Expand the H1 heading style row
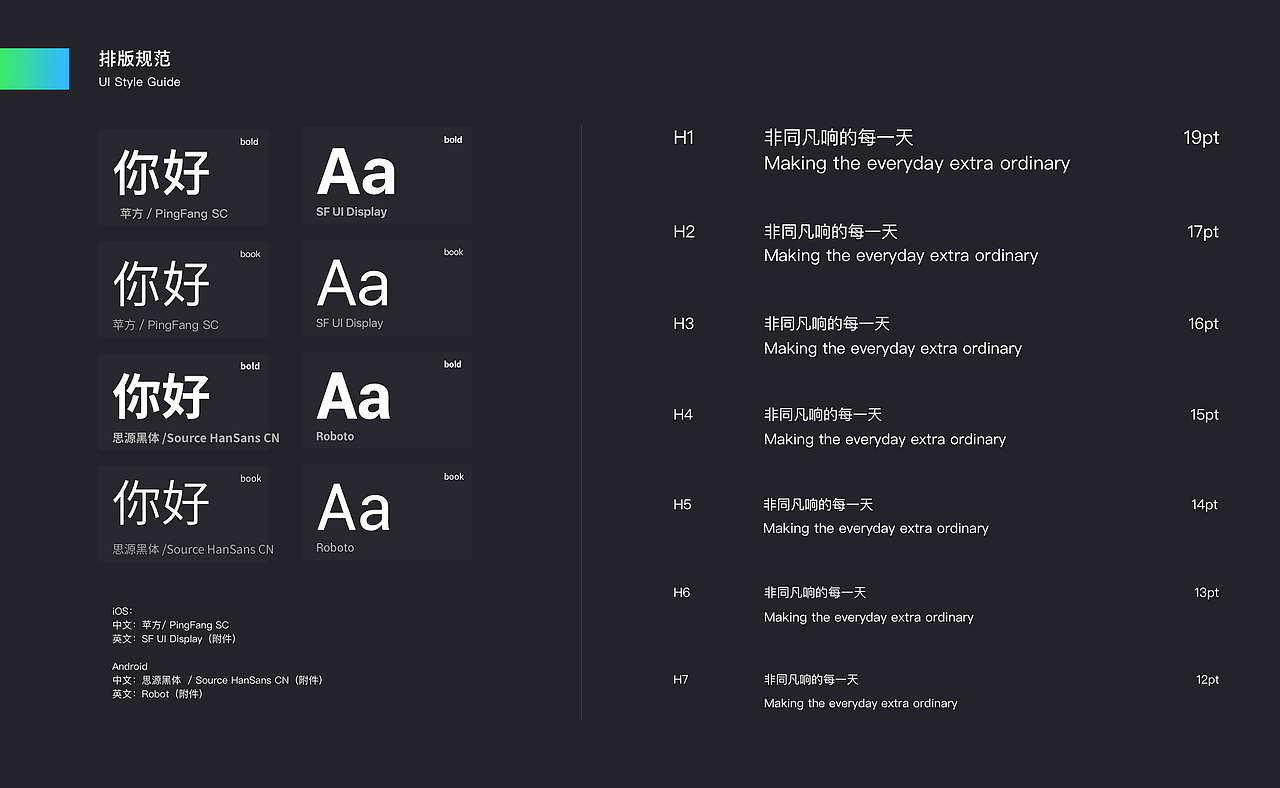The image size is (1280, 788). (x=683, y=138)
